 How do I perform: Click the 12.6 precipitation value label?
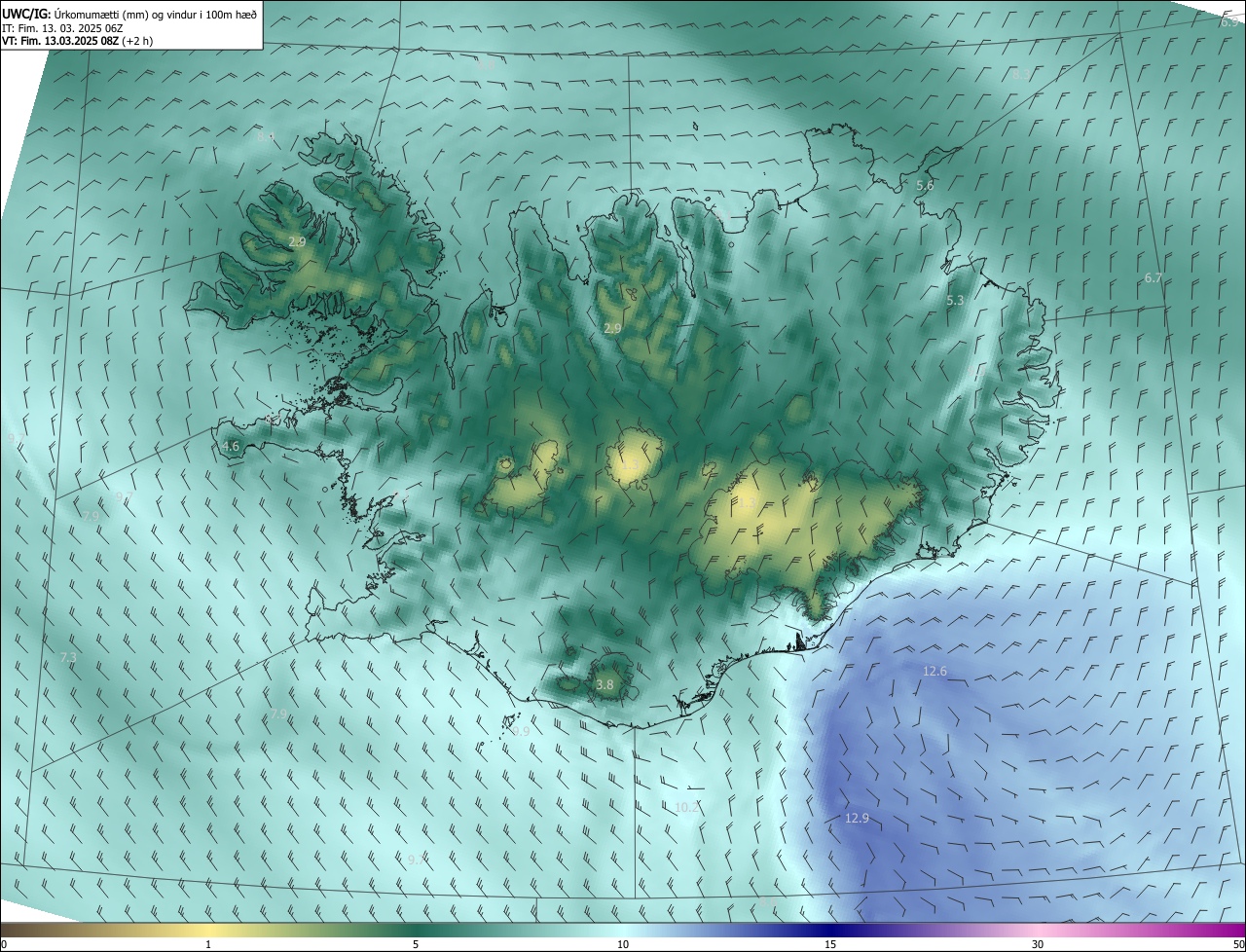934,672
